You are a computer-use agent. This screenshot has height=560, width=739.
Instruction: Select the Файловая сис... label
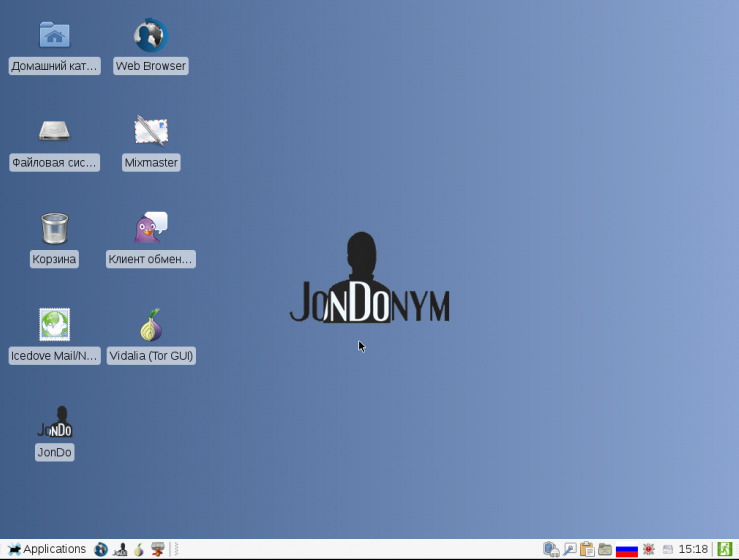(55, 163)
